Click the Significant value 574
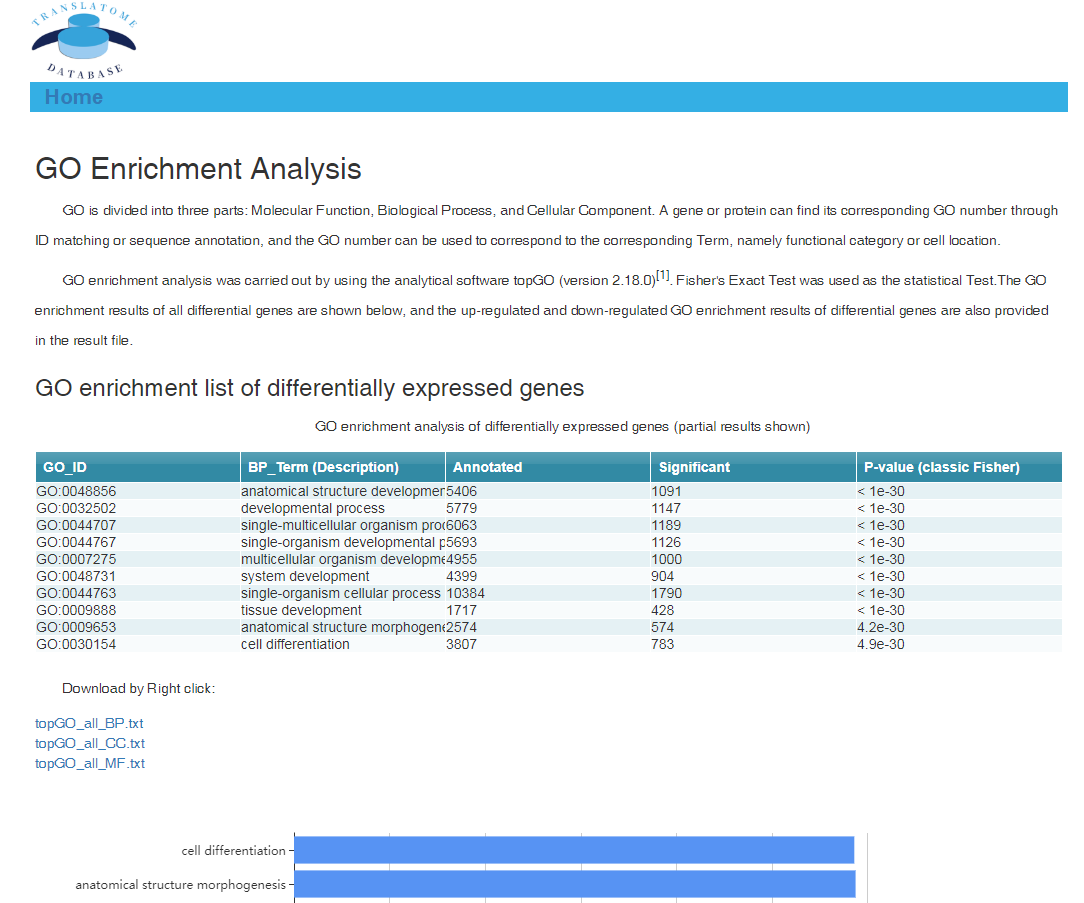This screenshot has height=903, width=1084. [x=663, y=627]
